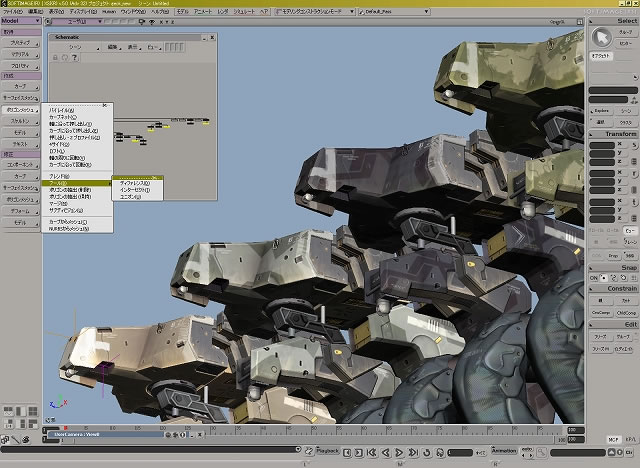Click the Explore button in Select panel

[602, 112]
